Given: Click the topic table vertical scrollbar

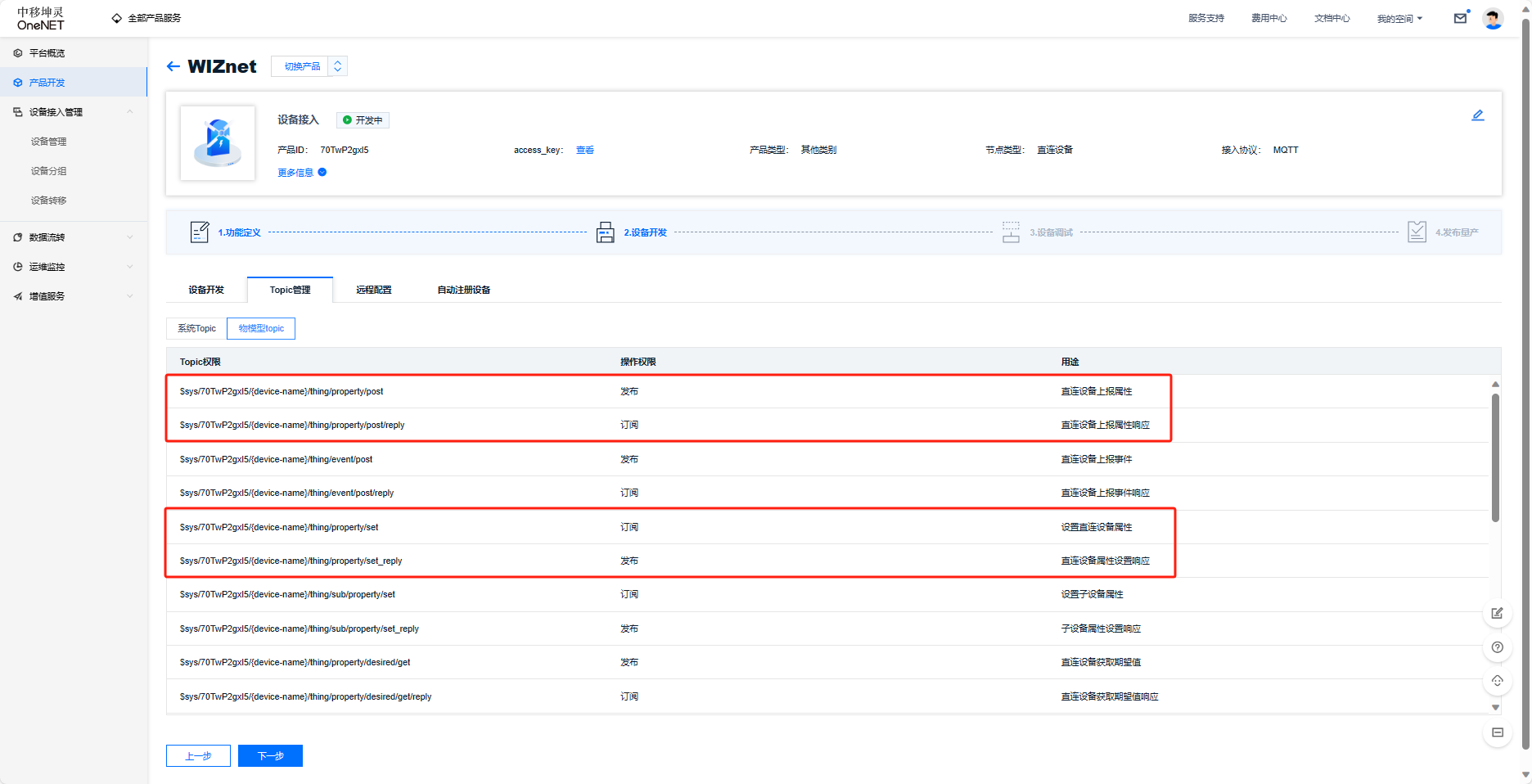Looking at the screenshot, I should [x=1495, y=458].
